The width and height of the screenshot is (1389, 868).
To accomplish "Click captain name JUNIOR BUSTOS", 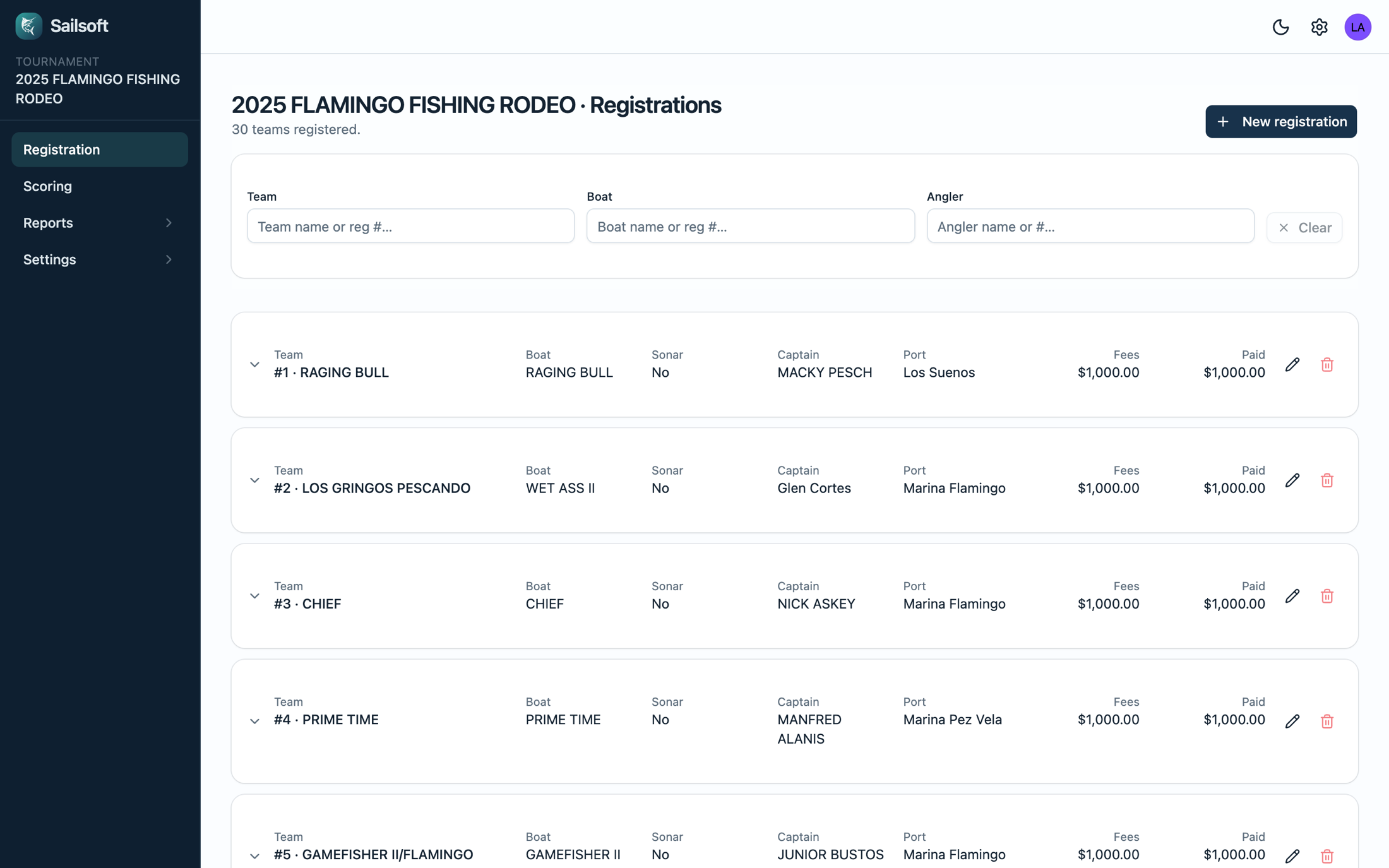I will pos(830,854).
